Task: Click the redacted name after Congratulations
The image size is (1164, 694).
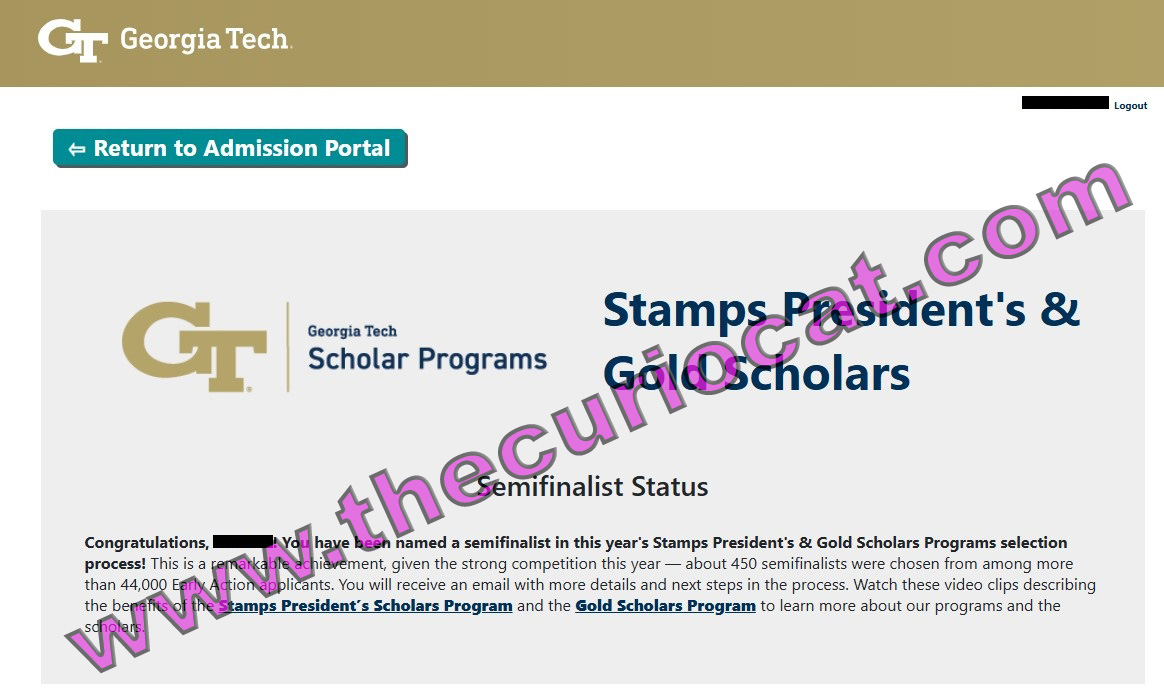Action: pyautogui.click(x=243, y=542)
